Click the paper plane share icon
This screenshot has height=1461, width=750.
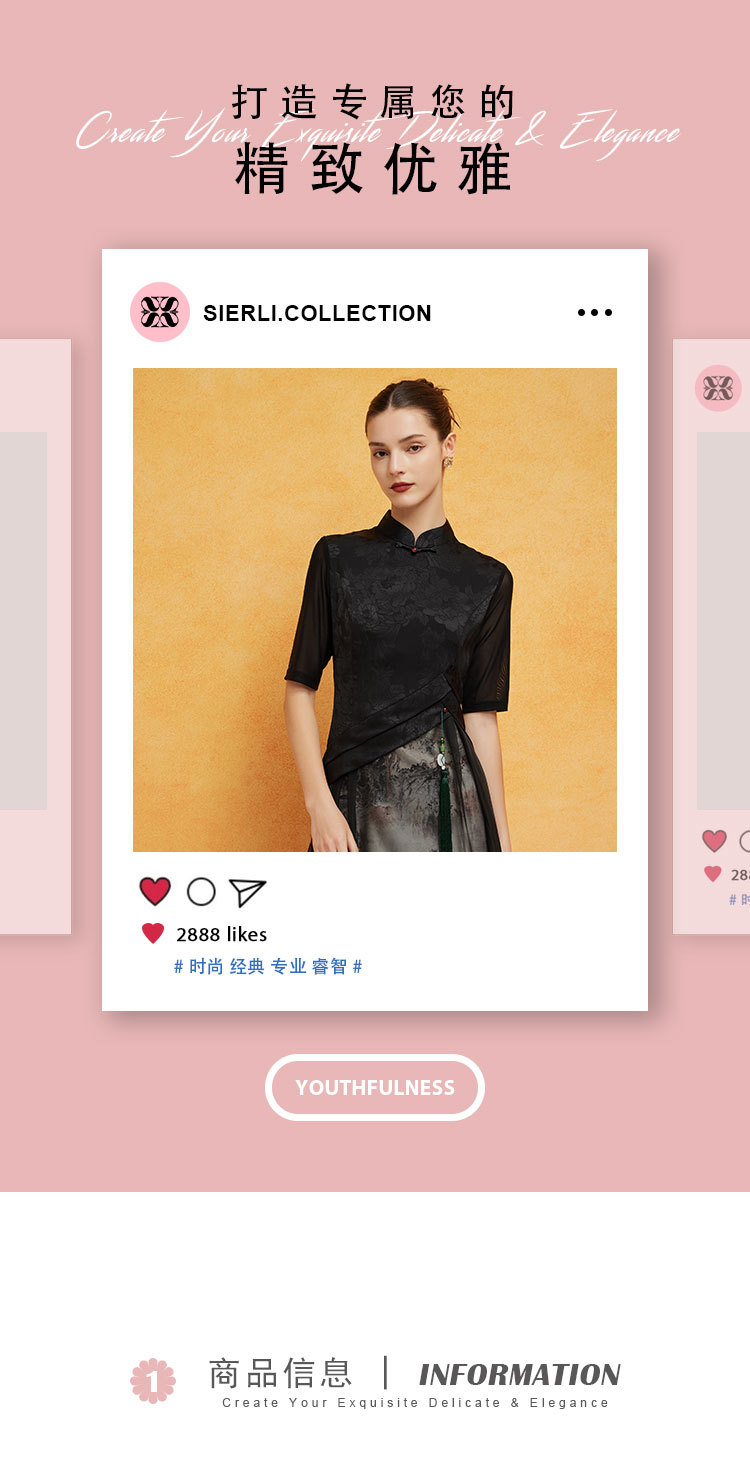click(x=247, y=892)
